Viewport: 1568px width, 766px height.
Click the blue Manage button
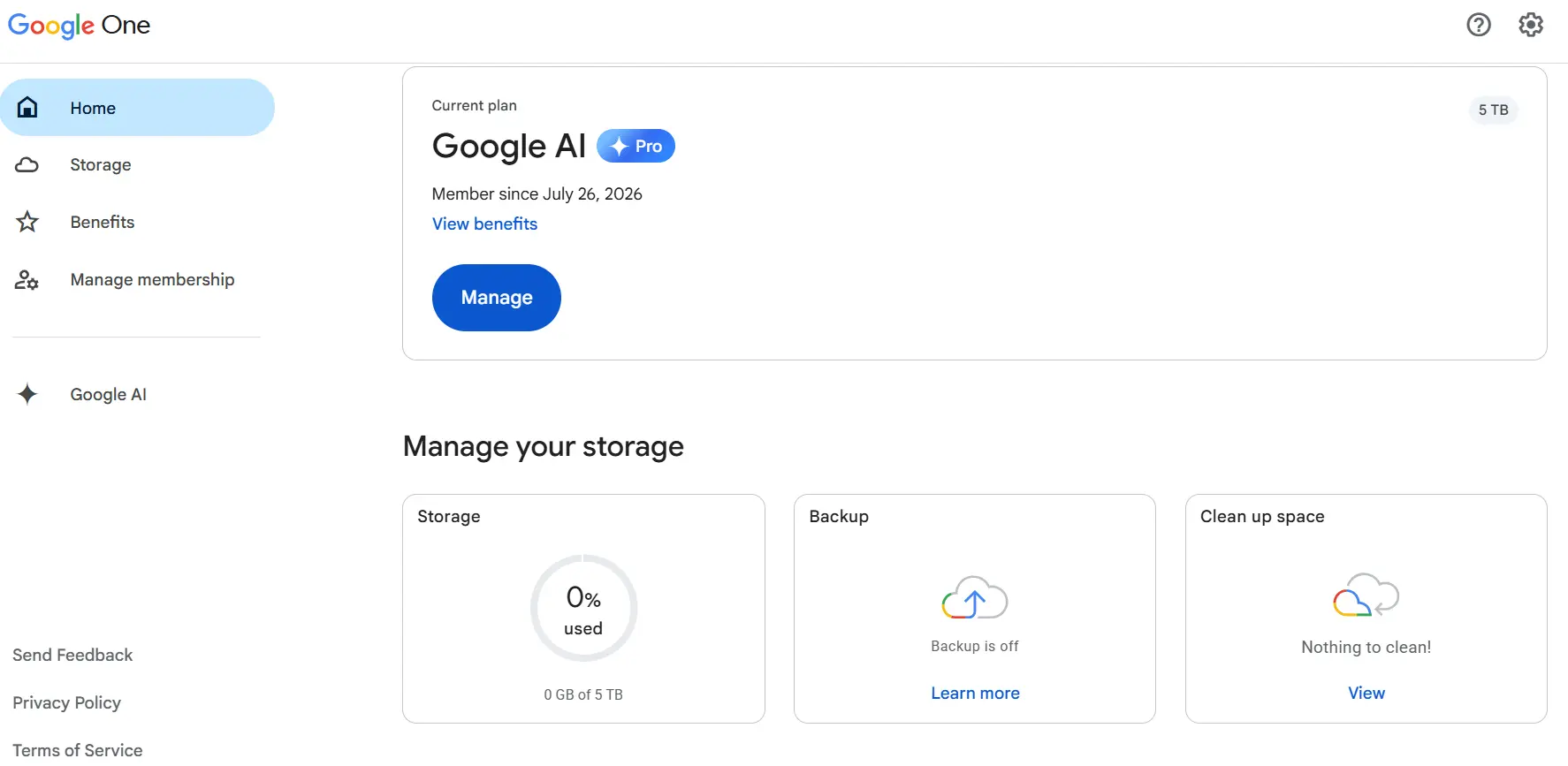click(497, 298)
